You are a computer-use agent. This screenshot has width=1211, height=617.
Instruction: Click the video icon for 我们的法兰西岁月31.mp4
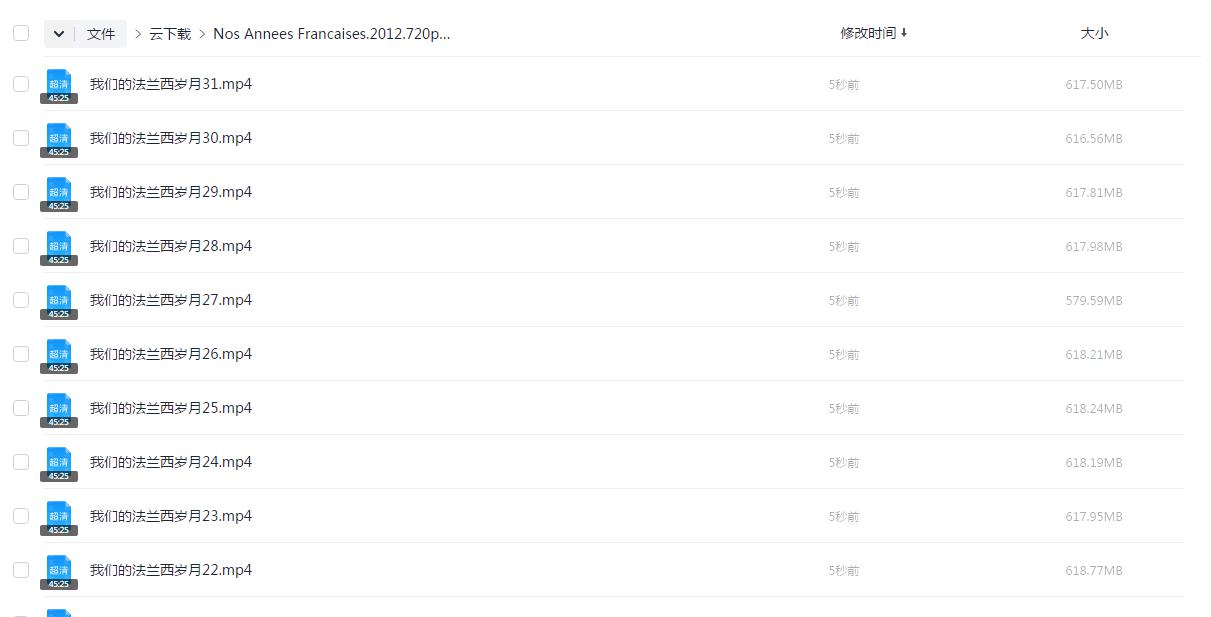point(59,85)
